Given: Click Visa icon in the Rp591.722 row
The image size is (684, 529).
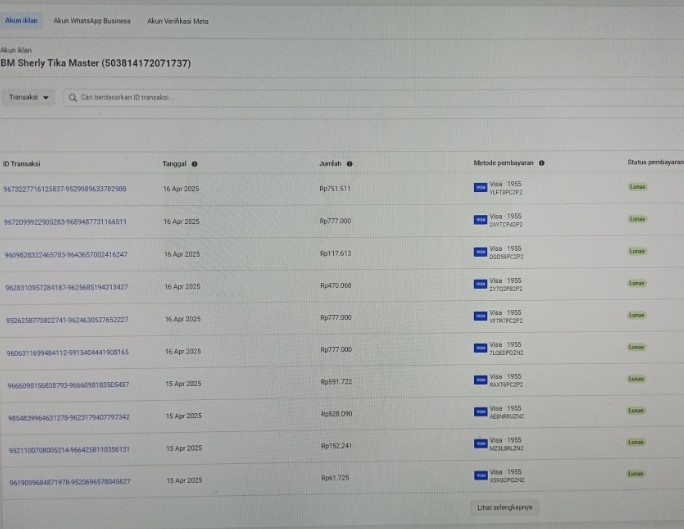Looking at the screenshot, I should [x=481, y=380].
